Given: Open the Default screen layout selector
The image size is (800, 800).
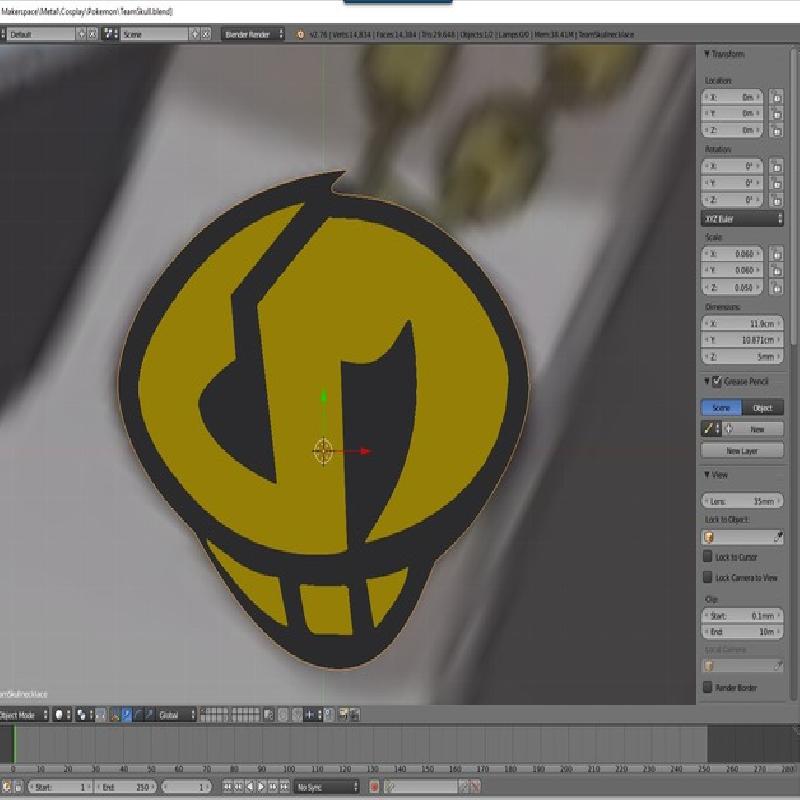Looking at the screenshot, I should 42,34.
